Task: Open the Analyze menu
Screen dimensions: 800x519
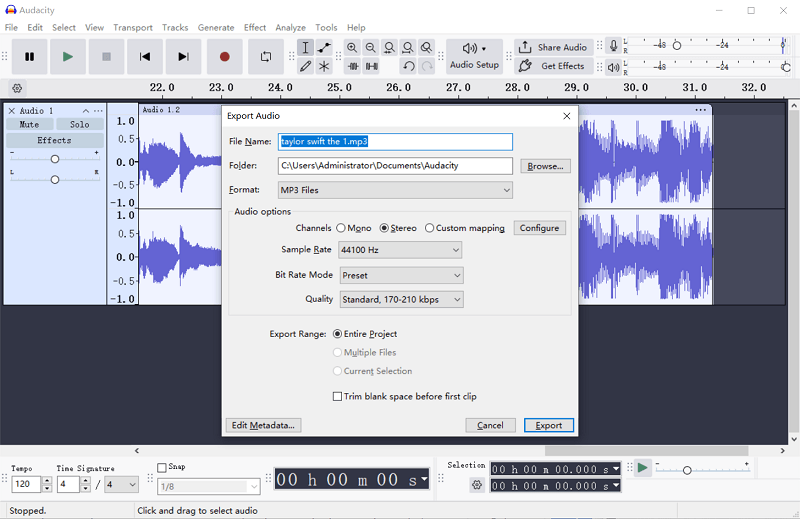Action: pyautogui.click(x=291, y=28)
